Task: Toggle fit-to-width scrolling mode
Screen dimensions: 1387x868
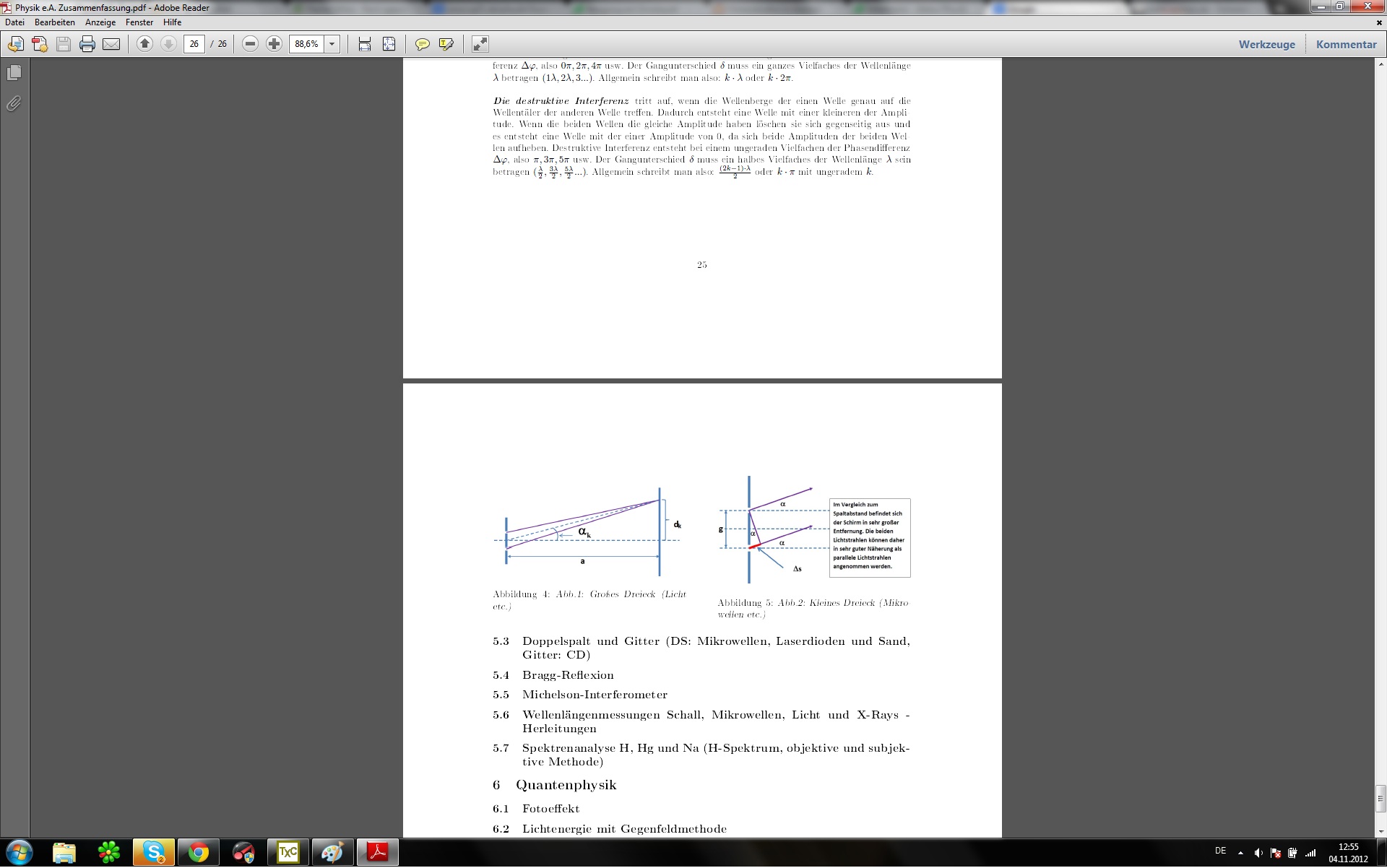Action: [365, 44]
